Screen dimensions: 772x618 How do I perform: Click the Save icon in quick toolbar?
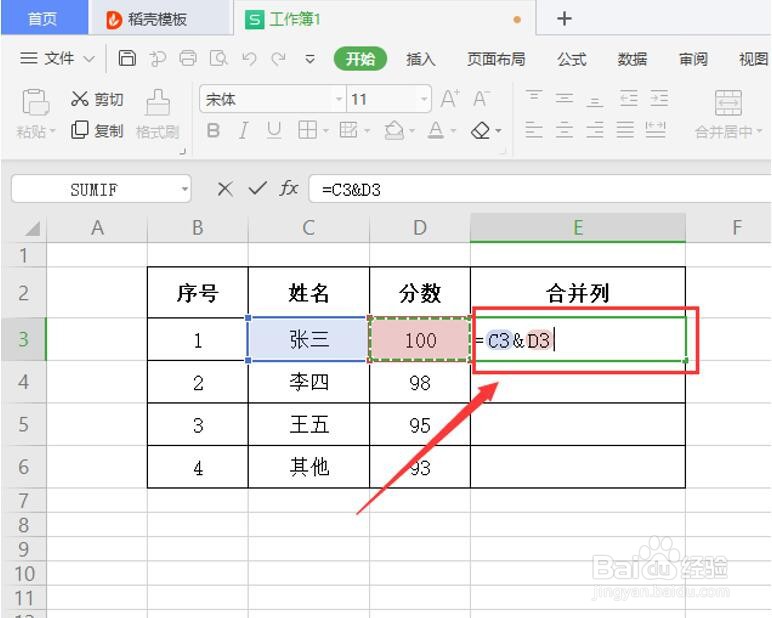click(x=127, y=58)
